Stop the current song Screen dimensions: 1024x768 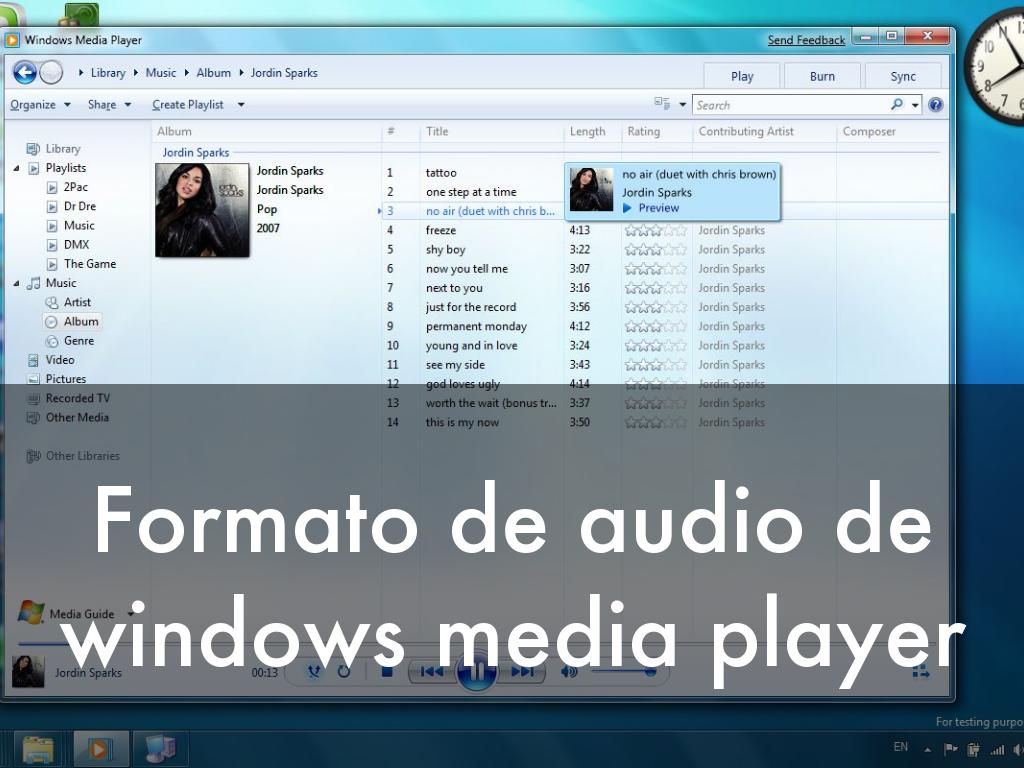pos(387,671)
